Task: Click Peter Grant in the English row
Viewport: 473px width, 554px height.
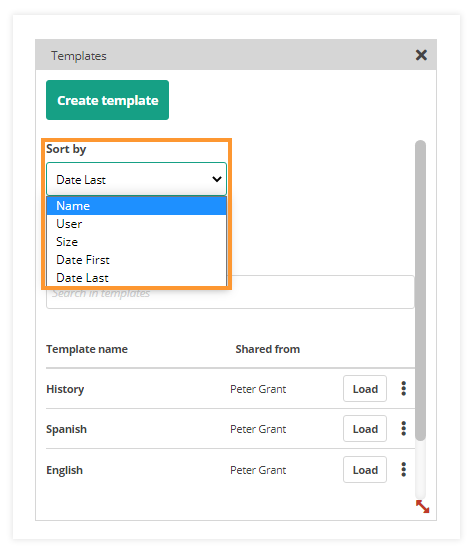Action: pos(258,470)
